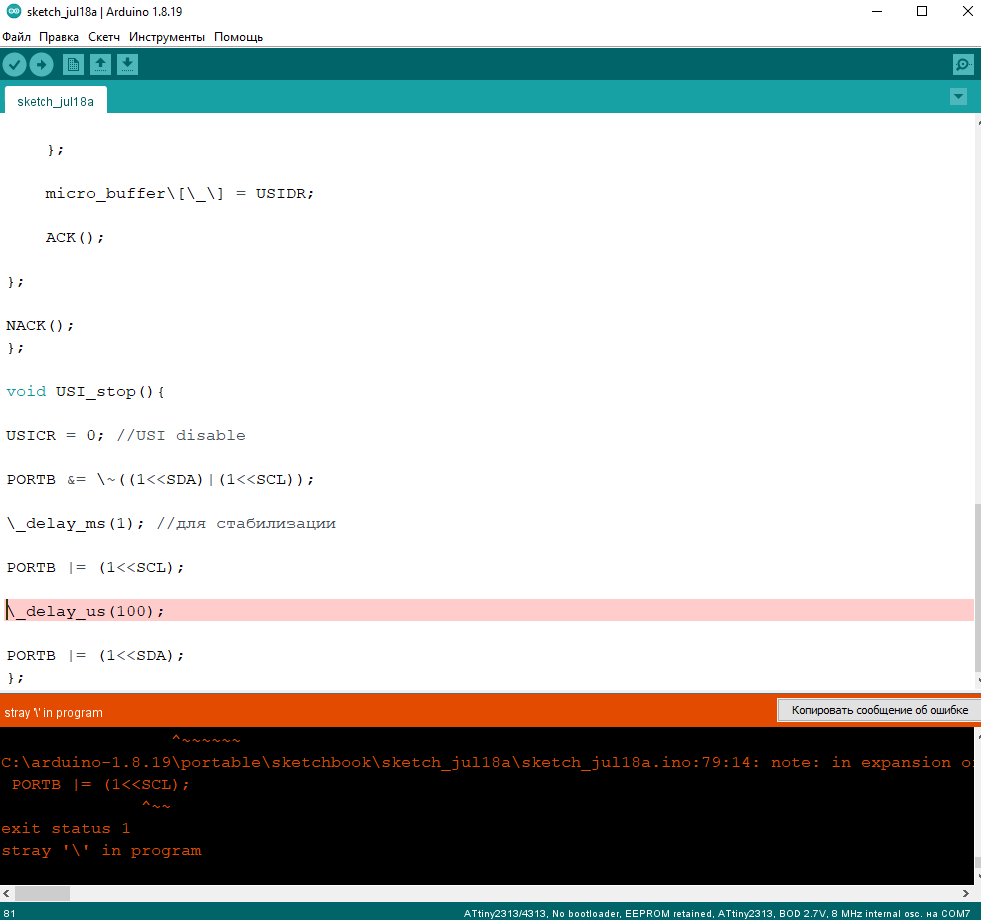Click stray '\' in program console message
This screenshot has height=920, width=981.
[101, 851]
